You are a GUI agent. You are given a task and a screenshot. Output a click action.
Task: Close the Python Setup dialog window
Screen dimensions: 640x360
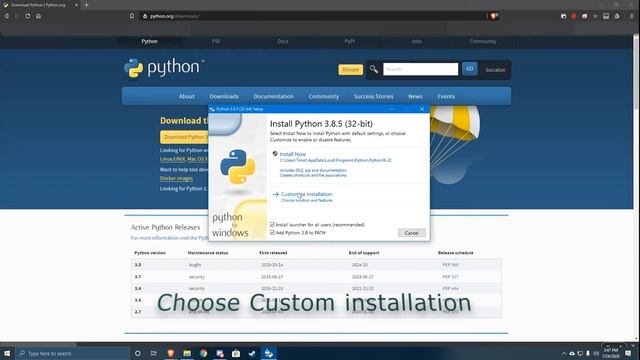[x=422, y=109]
